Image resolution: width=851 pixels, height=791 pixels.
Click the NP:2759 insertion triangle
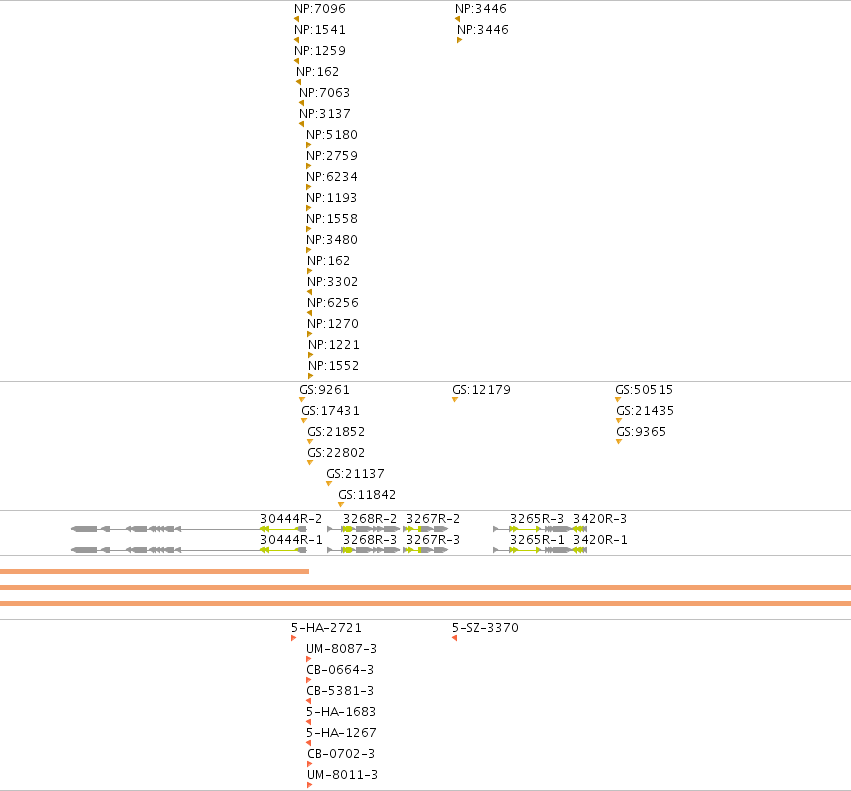pyautogui.click(x=308, y=166)
